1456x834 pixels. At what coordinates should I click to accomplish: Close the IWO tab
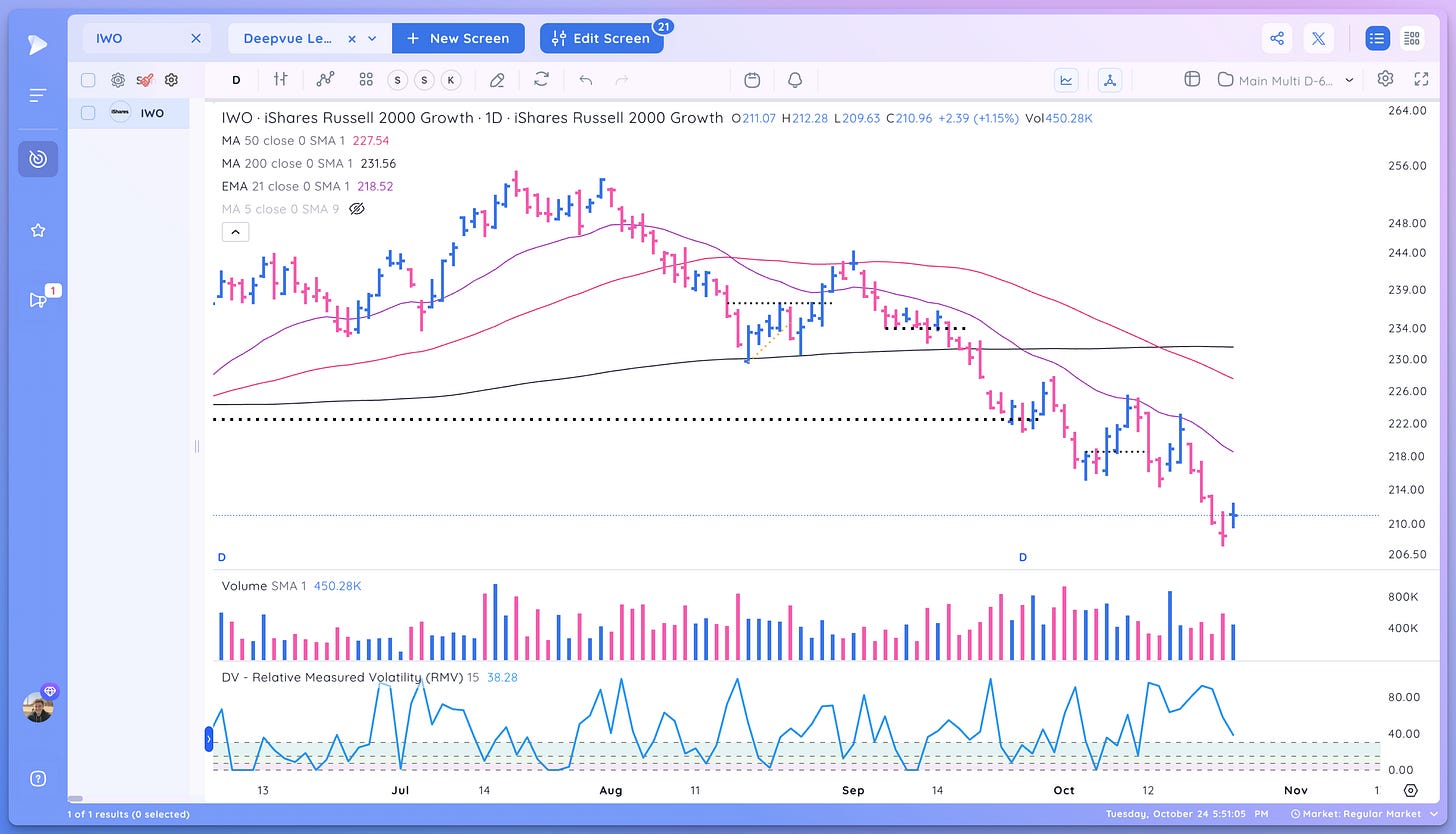coord(196,38)
